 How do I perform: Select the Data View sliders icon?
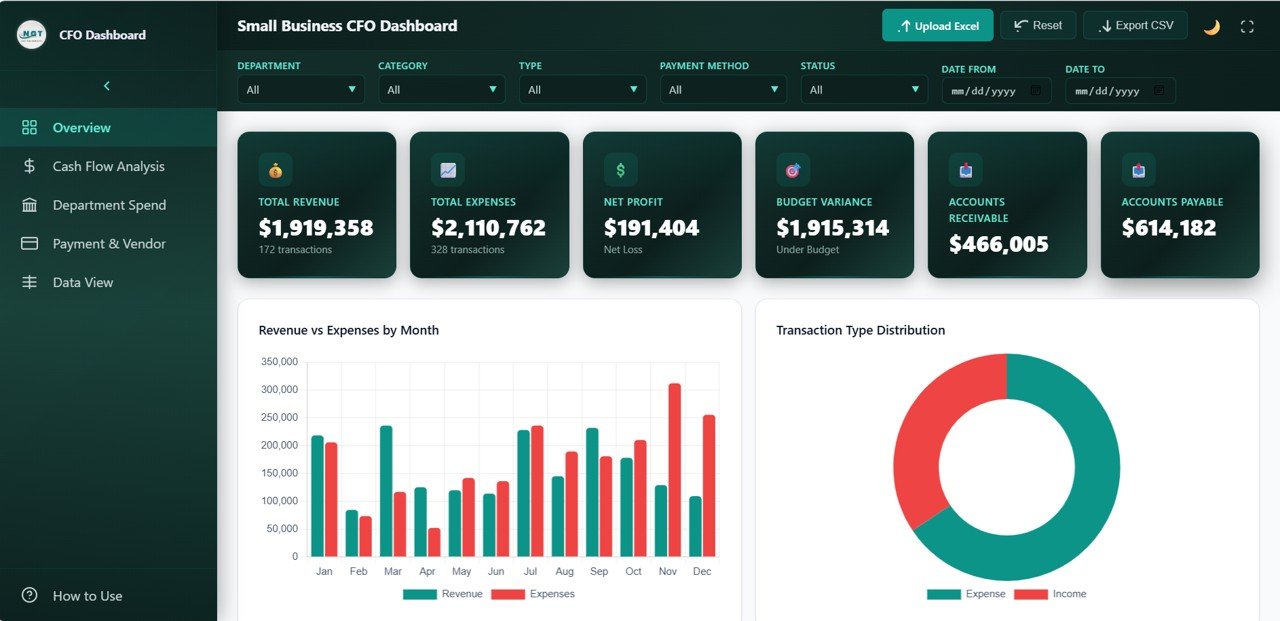[28, 282]
